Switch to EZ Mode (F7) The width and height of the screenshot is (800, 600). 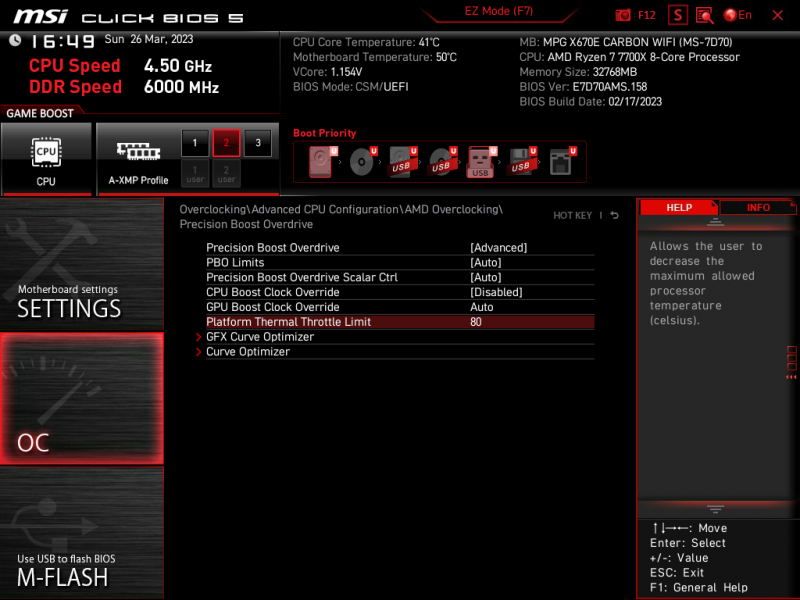pos(498,11)
